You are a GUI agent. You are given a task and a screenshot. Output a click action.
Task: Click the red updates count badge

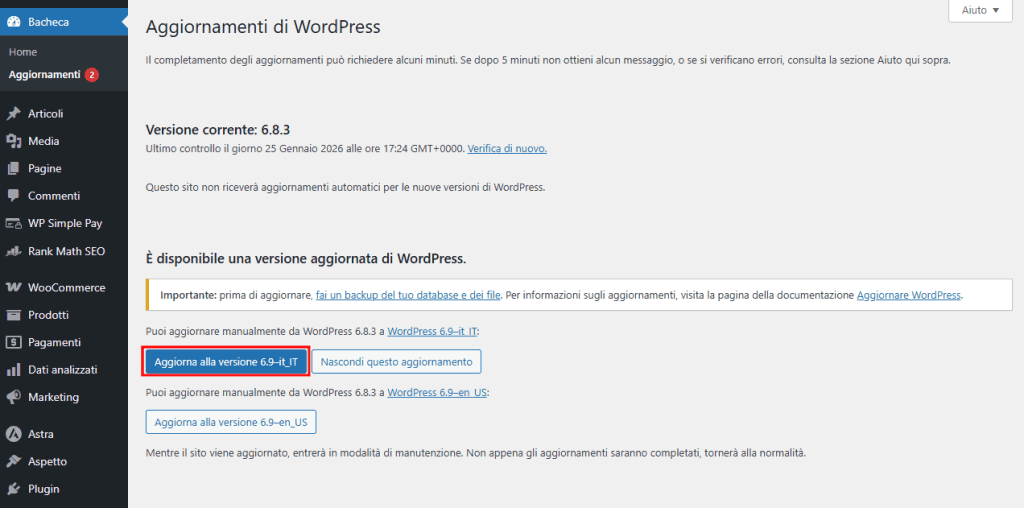[x=91, y=75]
